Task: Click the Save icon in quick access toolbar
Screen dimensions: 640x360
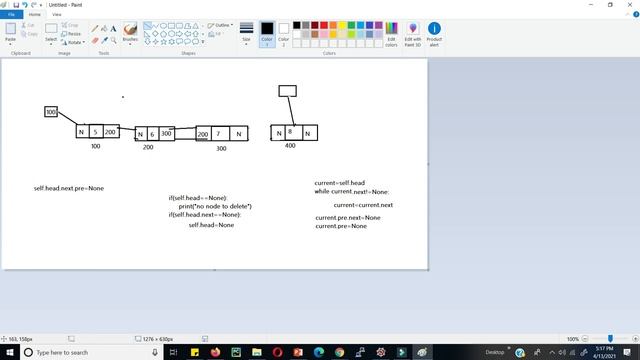Action: coord(16,5)
